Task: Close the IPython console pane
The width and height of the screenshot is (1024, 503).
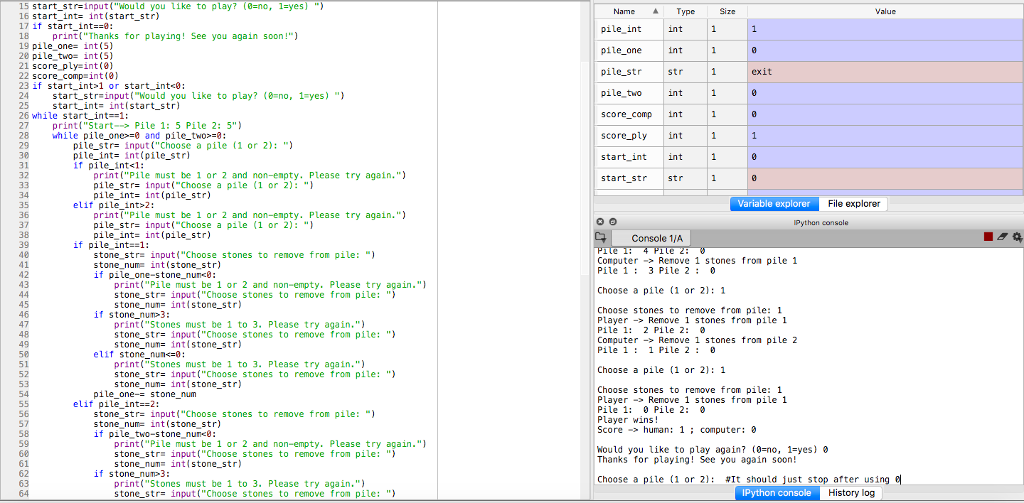Action: pyautogui.click(x=601, y=222)
